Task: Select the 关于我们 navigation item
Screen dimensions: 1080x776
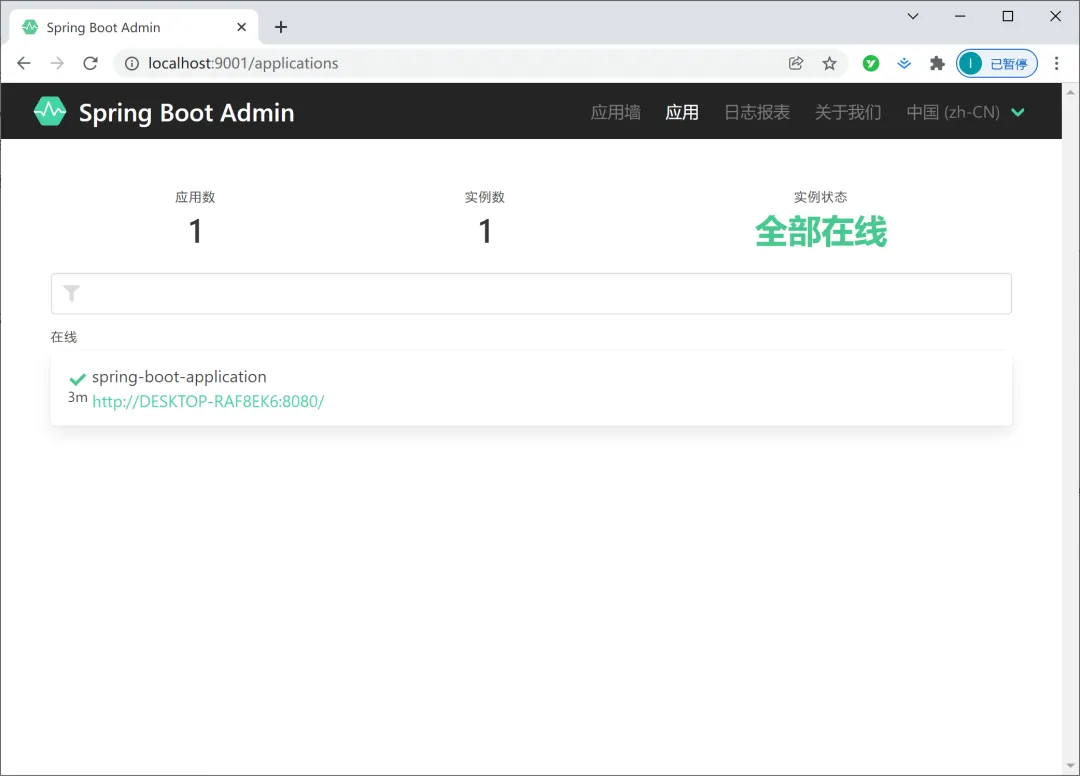Action: coord(846,112)
